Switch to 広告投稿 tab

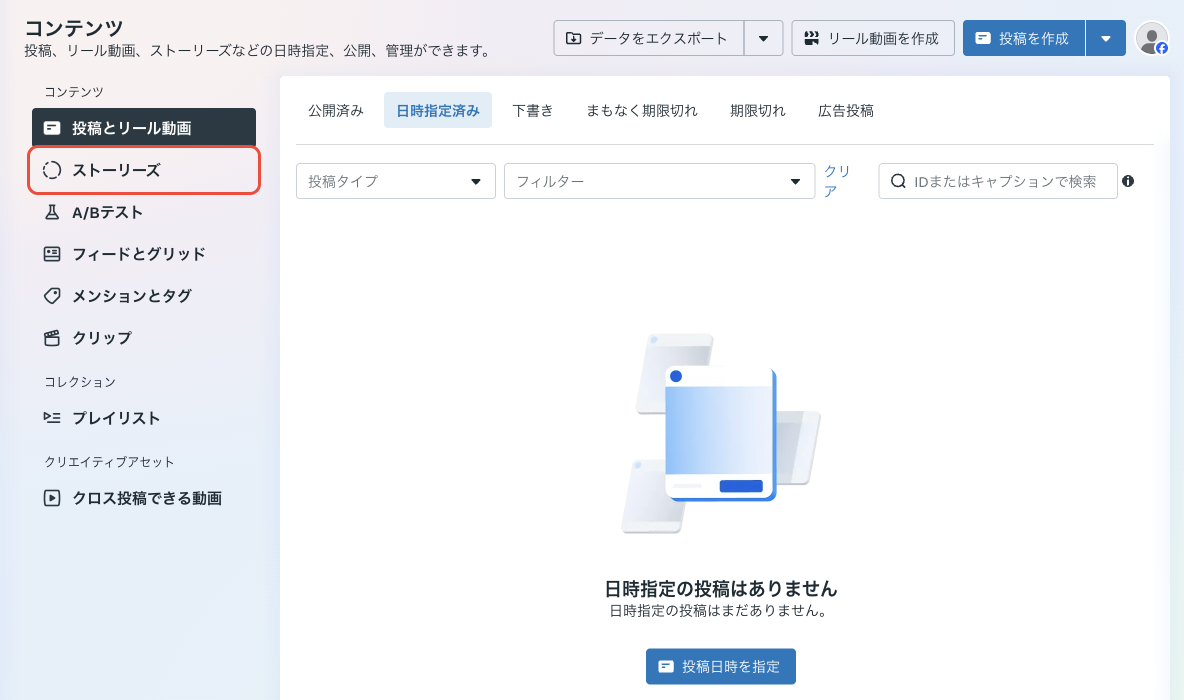[x=846, y=110]
